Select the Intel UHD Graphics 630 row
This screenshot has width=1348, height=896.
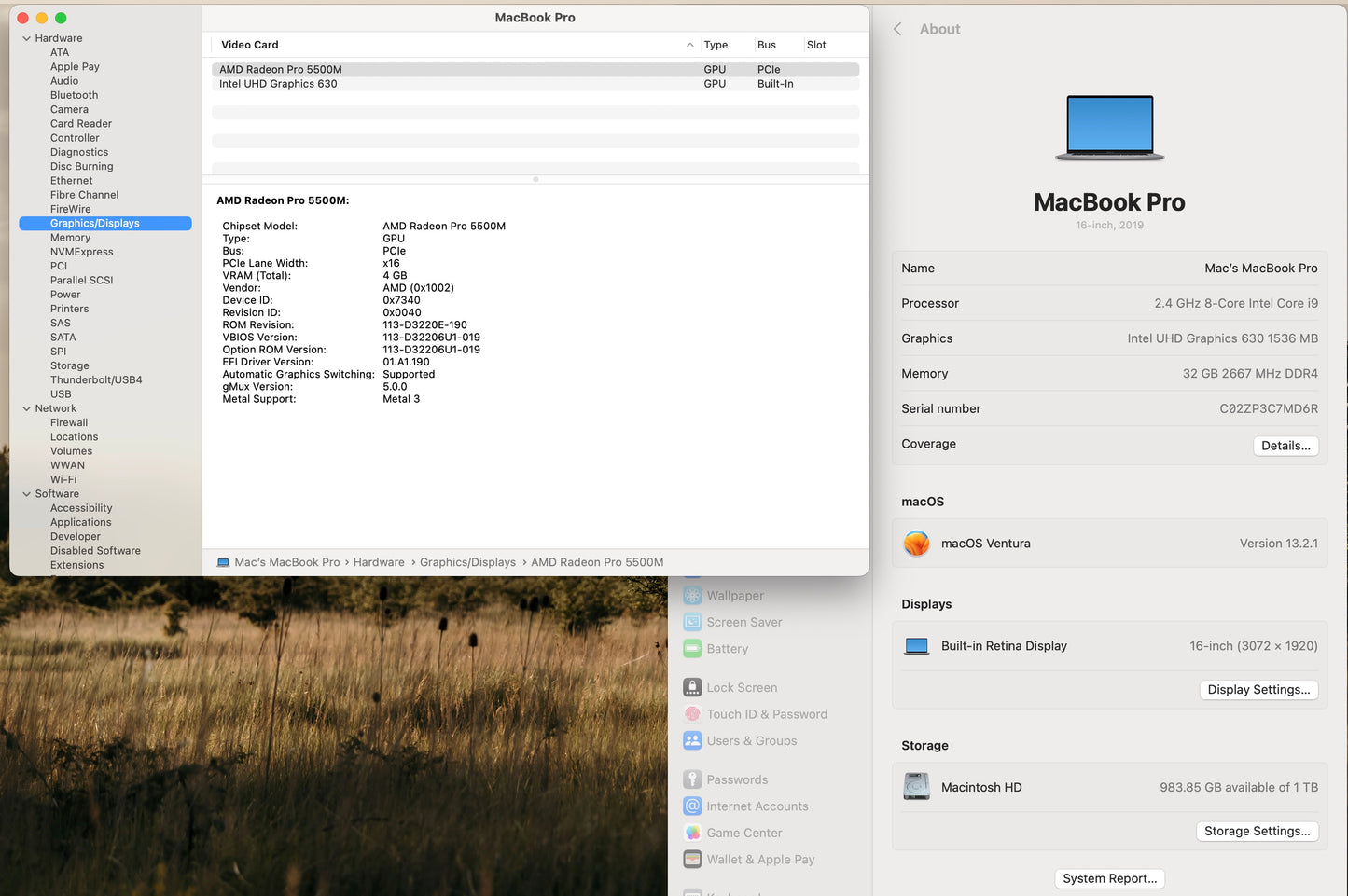tap(278, 84)
